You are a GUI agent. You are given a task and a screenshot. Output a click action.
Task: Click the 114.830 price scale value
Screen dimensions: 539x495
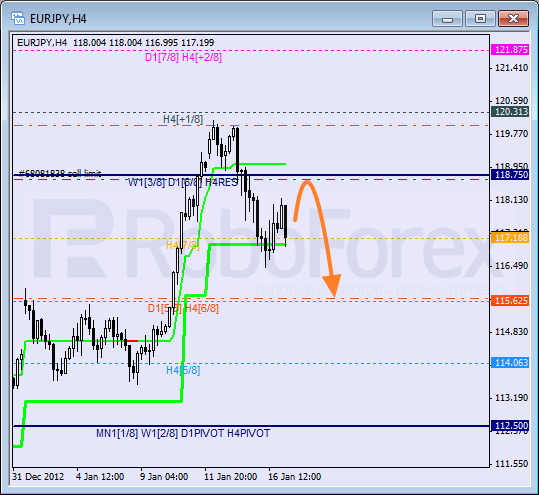(511, 332)
